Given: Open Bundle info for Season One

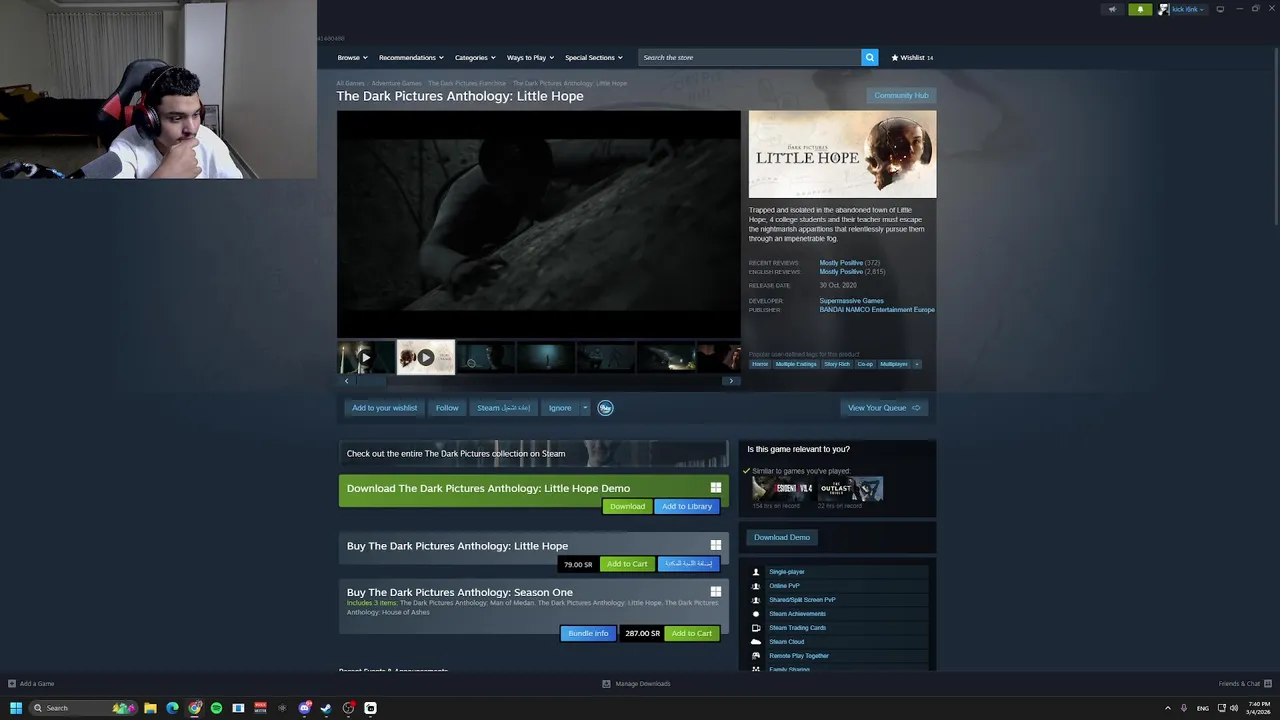Looking at the screenshot, I should coord(588,633).
